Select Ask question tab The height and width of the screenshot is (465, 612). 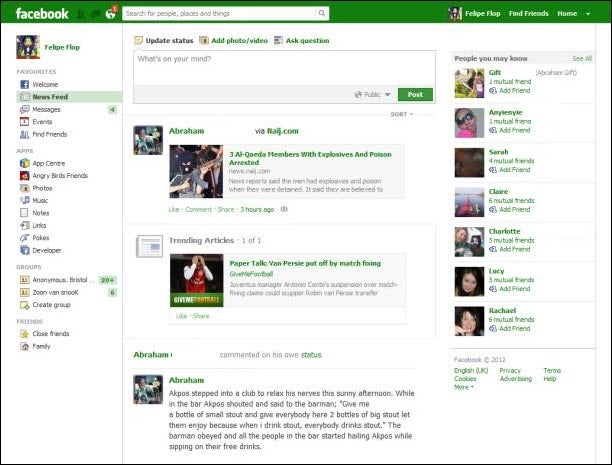[x=302, y=40]
